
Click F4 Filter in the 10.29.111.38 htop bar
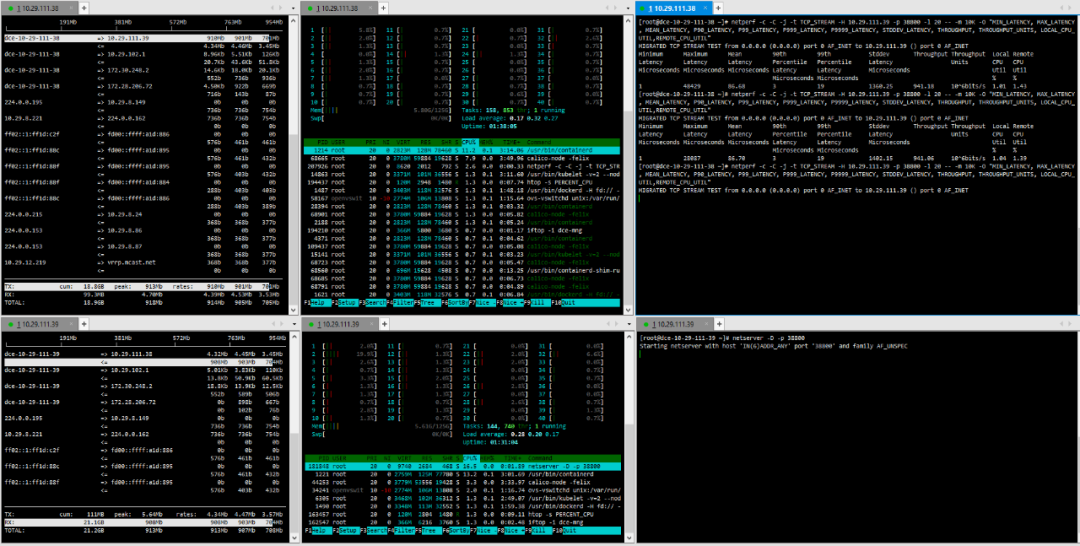click(401, 303)
